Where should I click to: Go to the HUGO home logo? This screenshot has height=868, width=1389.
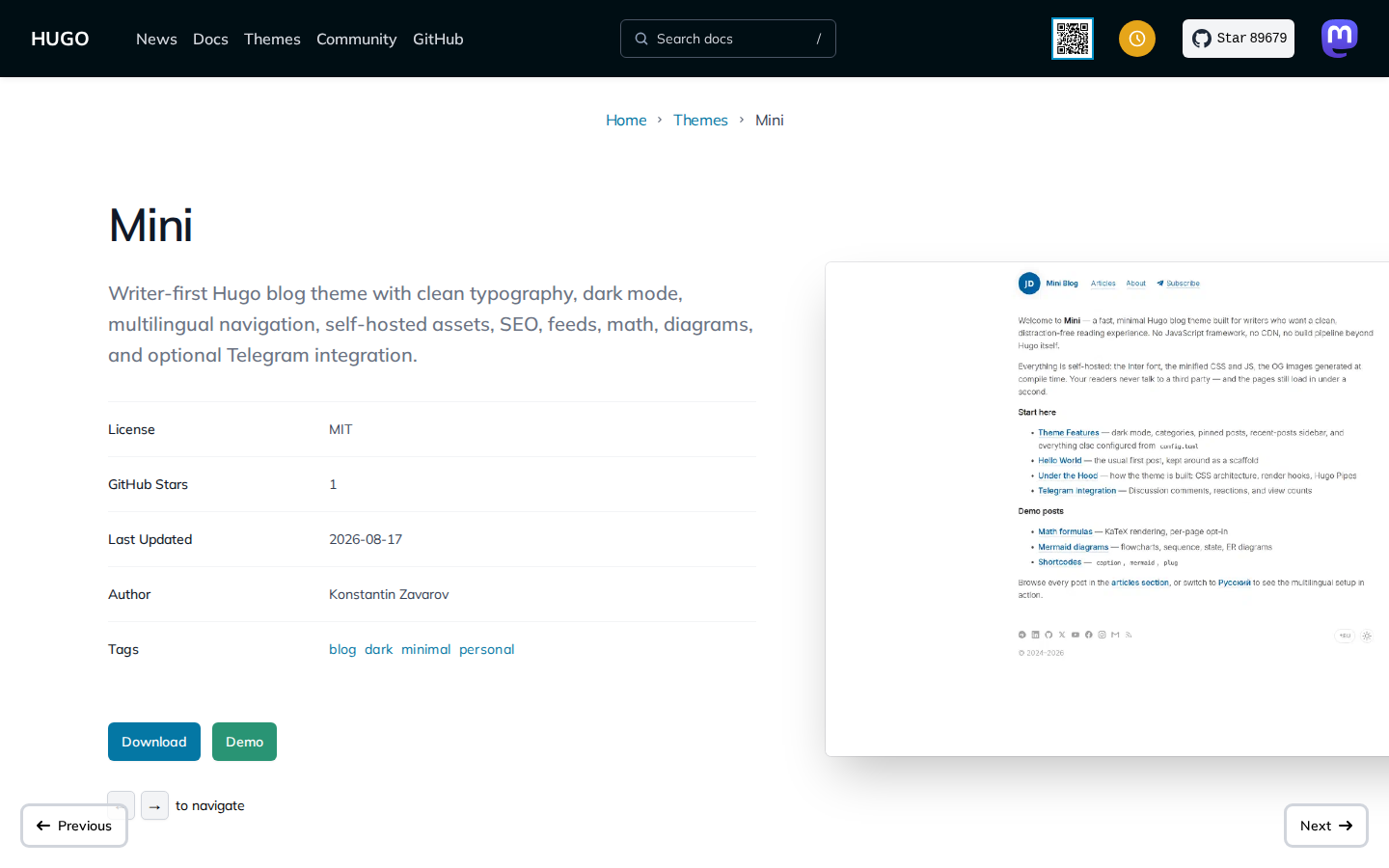(60, 39)
